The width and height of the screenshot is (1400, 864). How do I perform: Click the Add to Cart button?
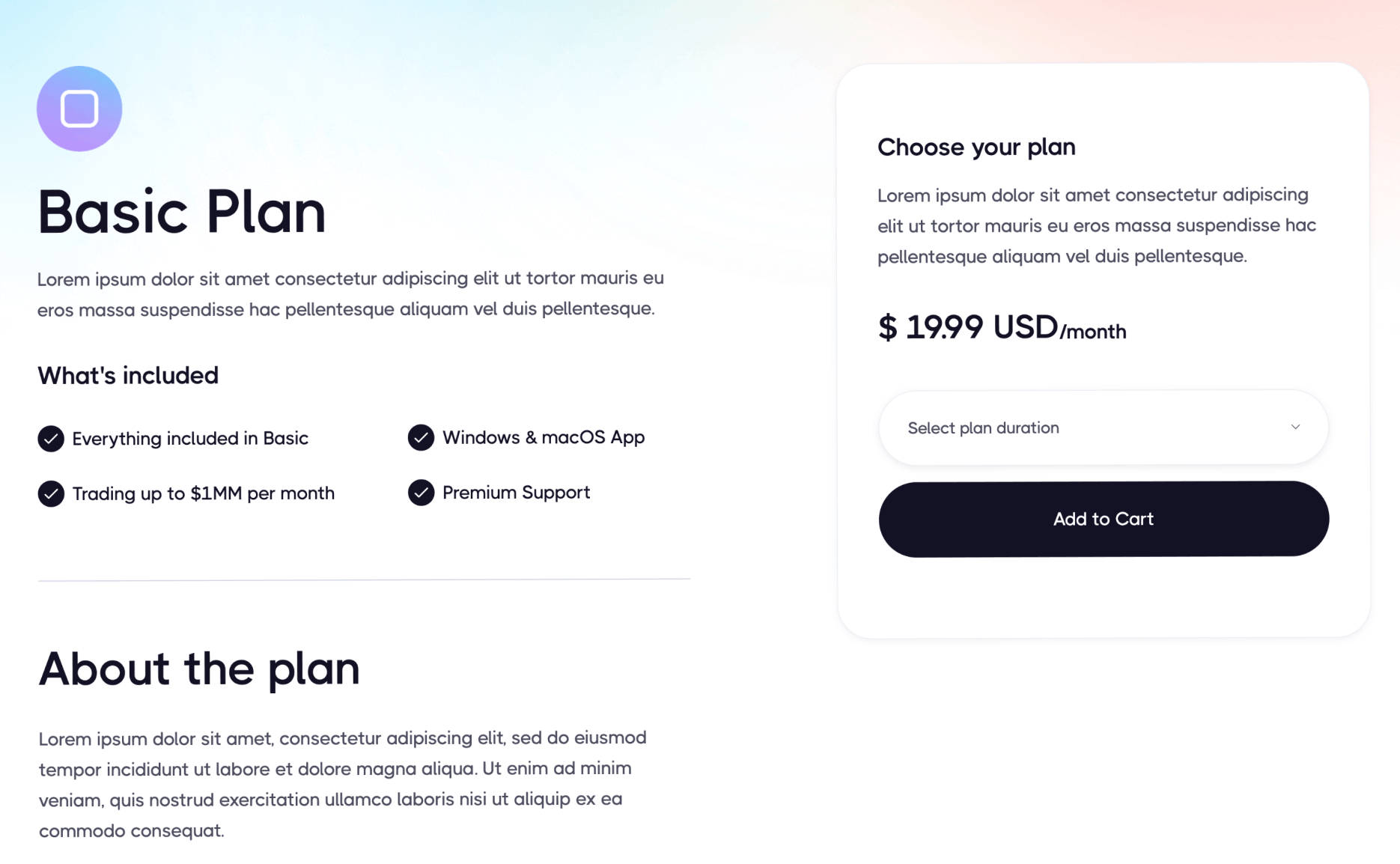pyautogui.click(x=1103, y=518)
